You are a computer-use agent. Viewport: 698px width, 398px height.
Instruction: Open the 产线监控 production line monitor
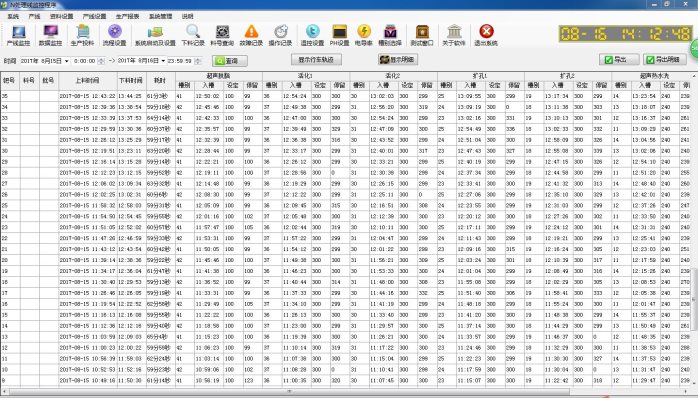click(x=18, y=35)
